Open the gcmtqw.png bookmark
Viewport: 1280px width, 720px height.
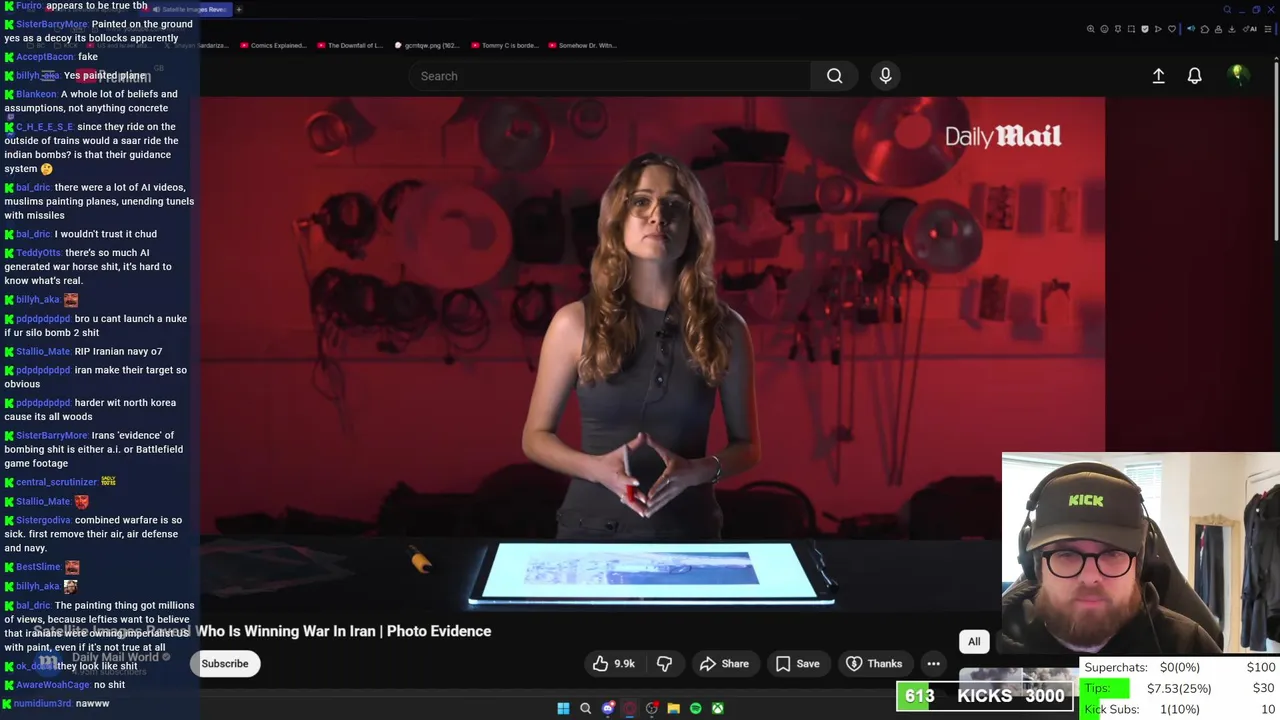pyautogui.click(x=427, y=45)
